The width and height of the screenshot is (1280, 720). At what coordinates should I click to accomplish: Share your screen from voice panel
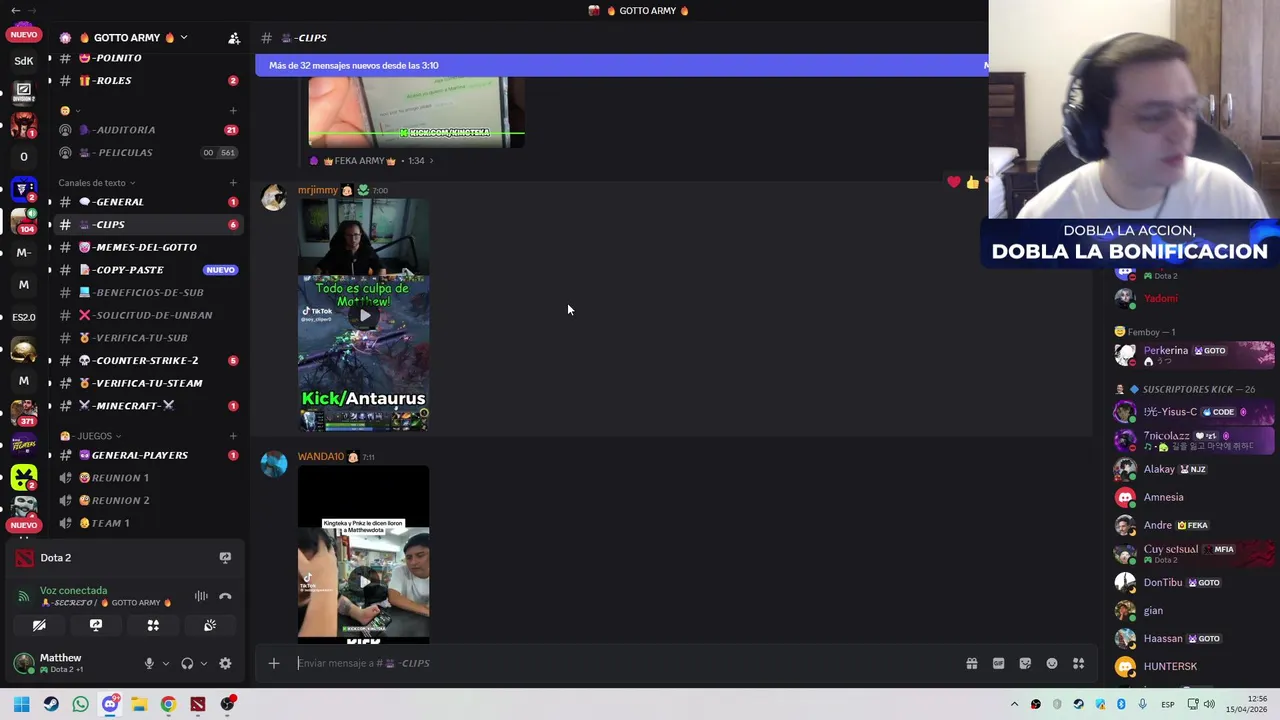pos(96,625)
